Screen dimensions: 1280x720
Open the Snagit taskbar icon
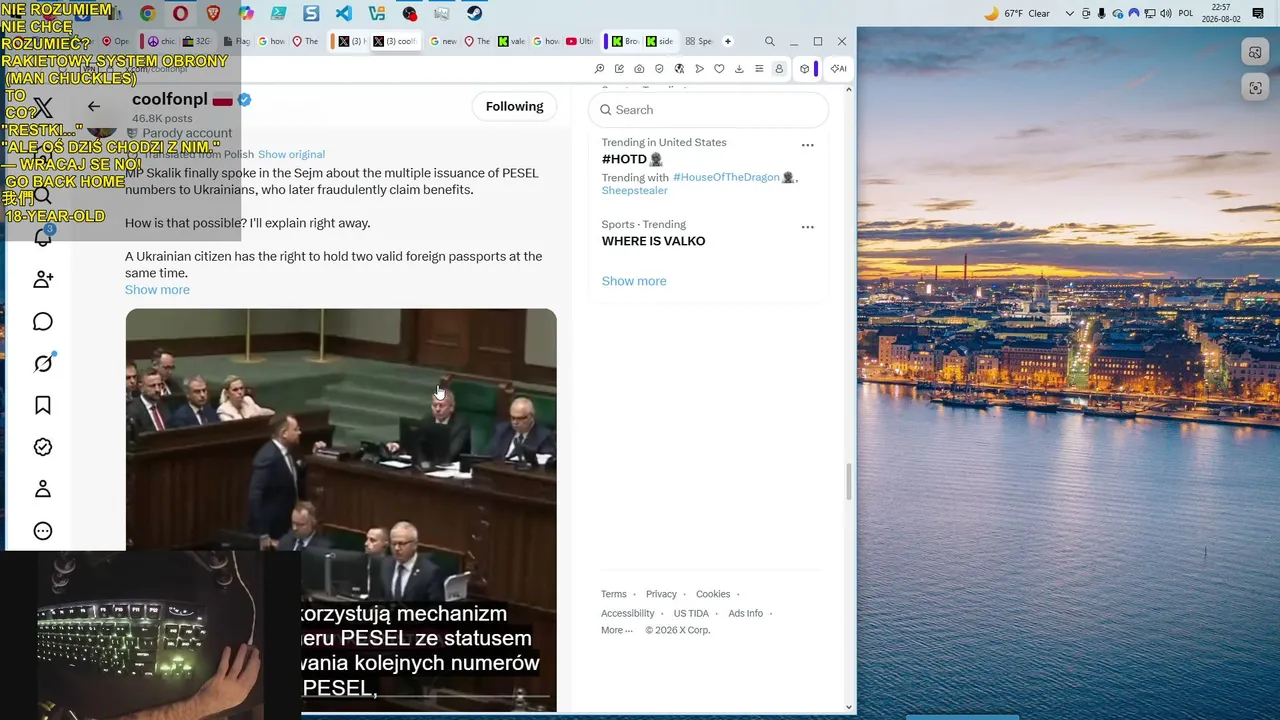click(311, 13)
